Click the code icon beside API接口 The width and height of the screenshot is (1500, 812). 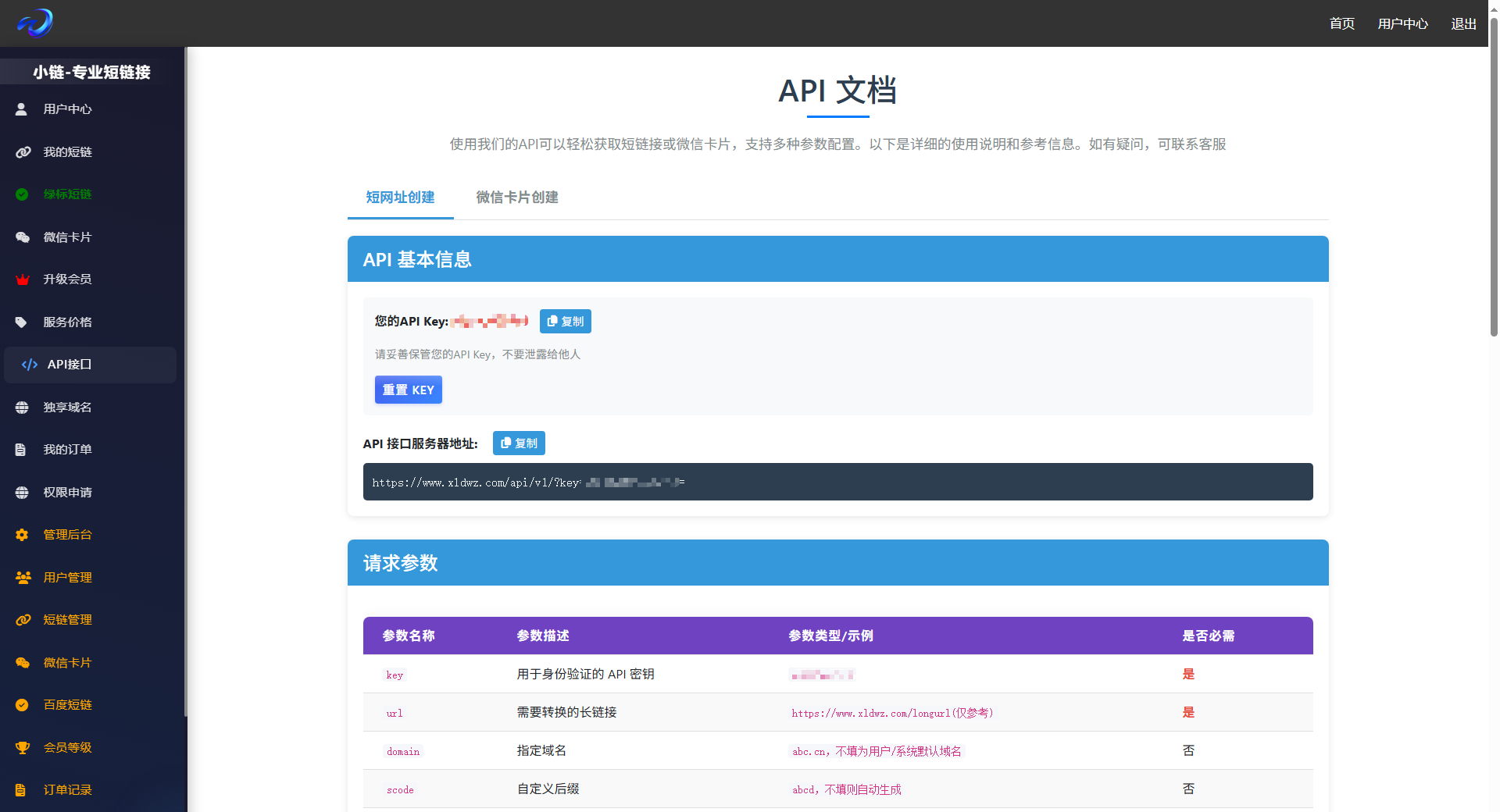(30, 365)
